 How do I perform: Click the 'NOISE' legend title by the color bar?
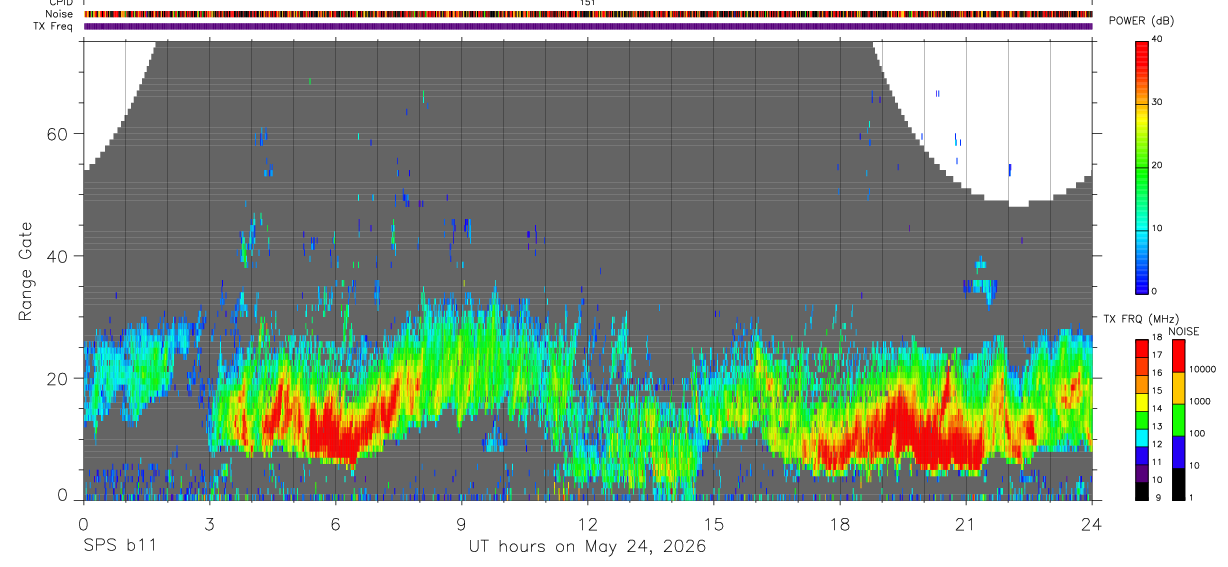pyautogui.click(x=1183, y=331)
